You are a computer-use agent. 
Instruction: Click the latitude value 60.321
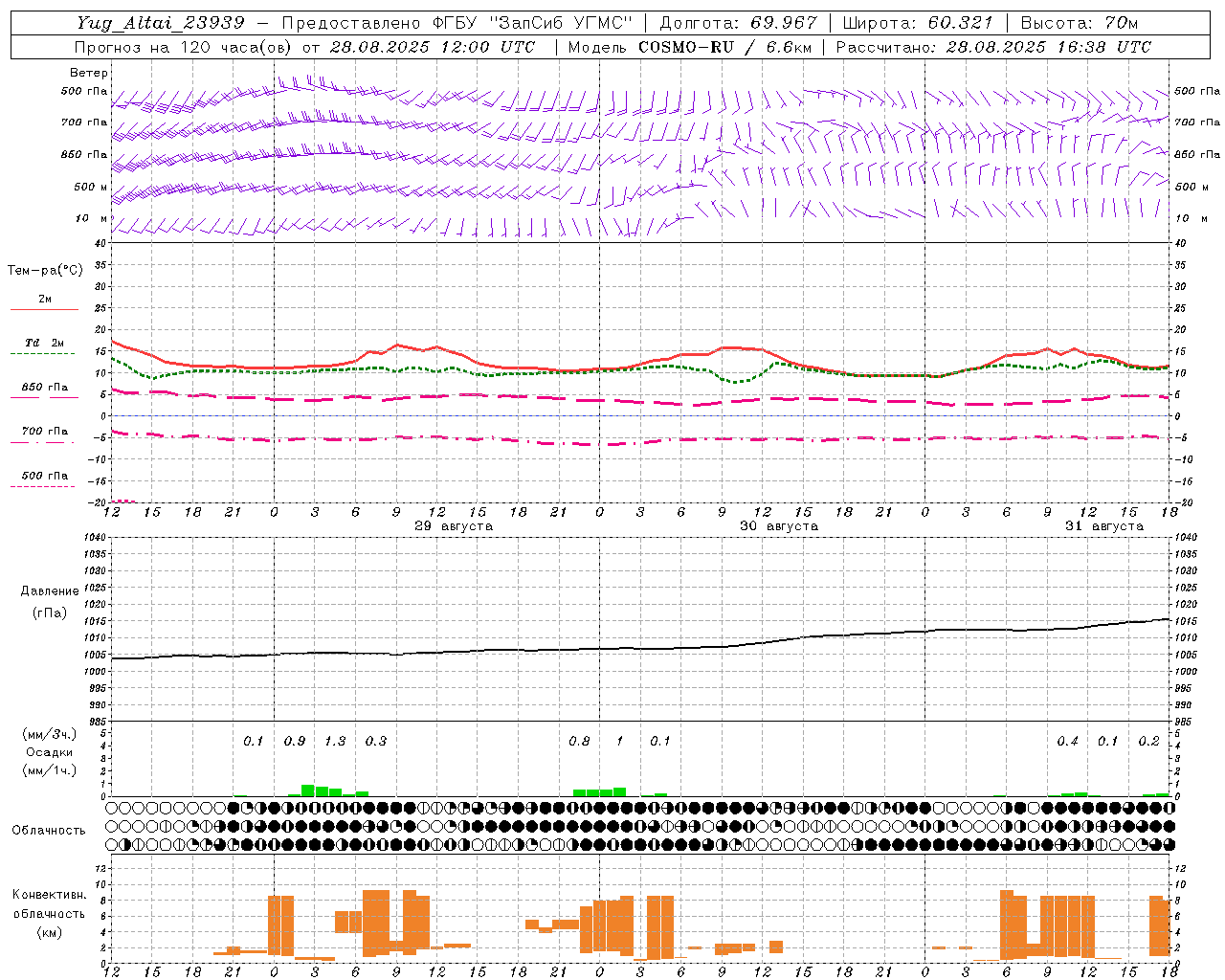960,23
